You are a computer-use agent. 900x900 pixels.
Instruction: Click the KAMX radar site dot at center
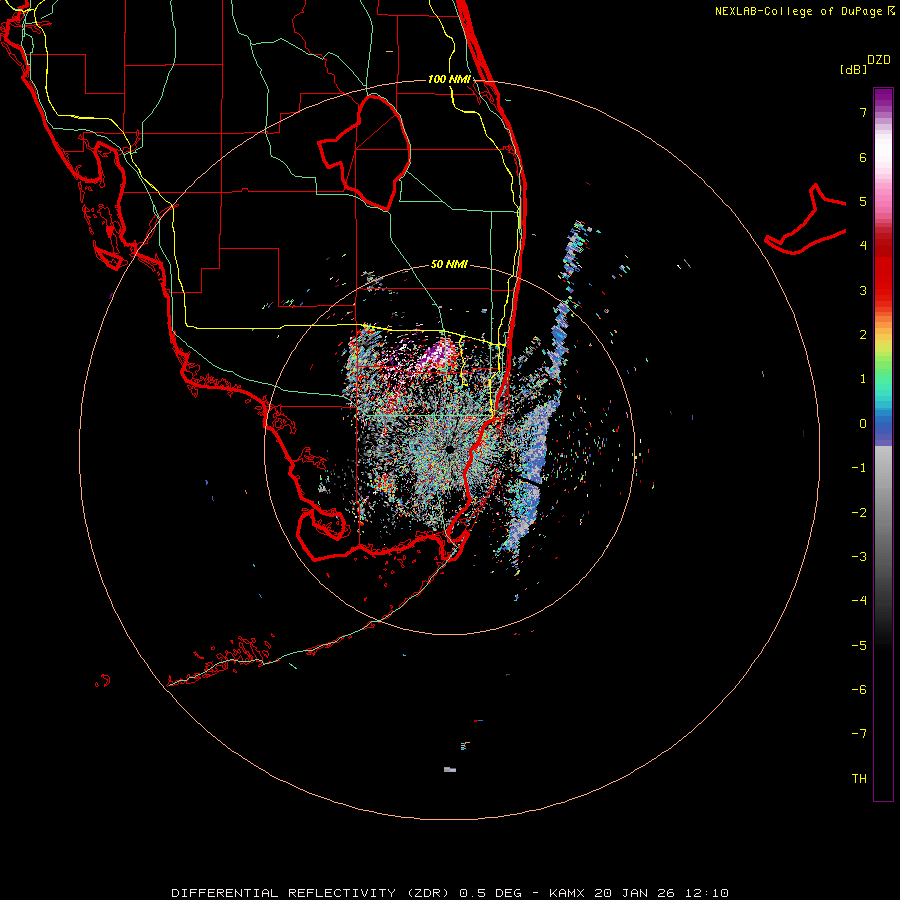(449, 450)
